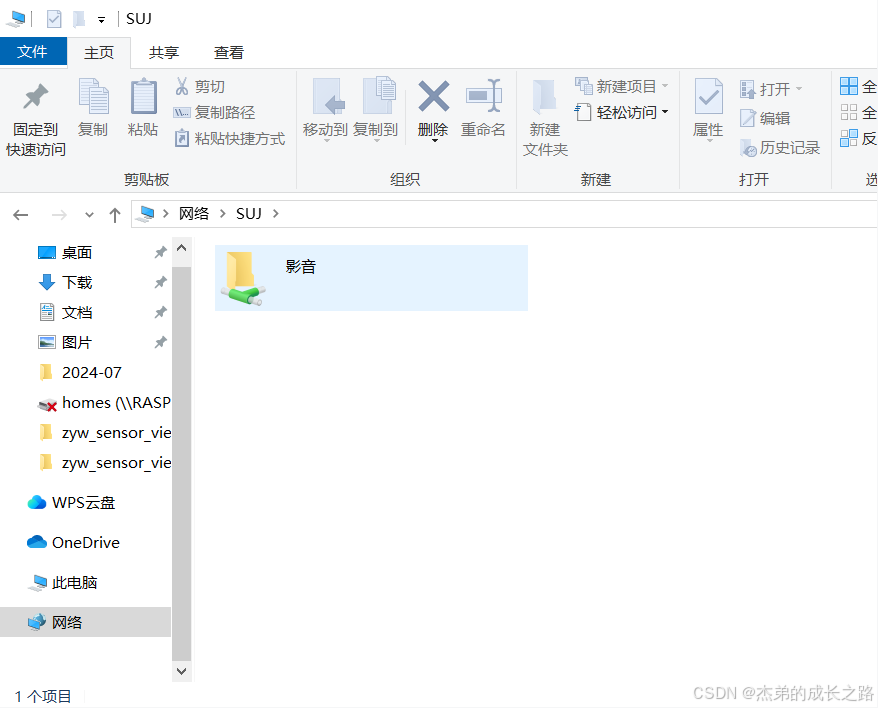Open 下载 (Downloads) in quick access
878x708 pixels.
pyautogui.click(x=77, y=282)
